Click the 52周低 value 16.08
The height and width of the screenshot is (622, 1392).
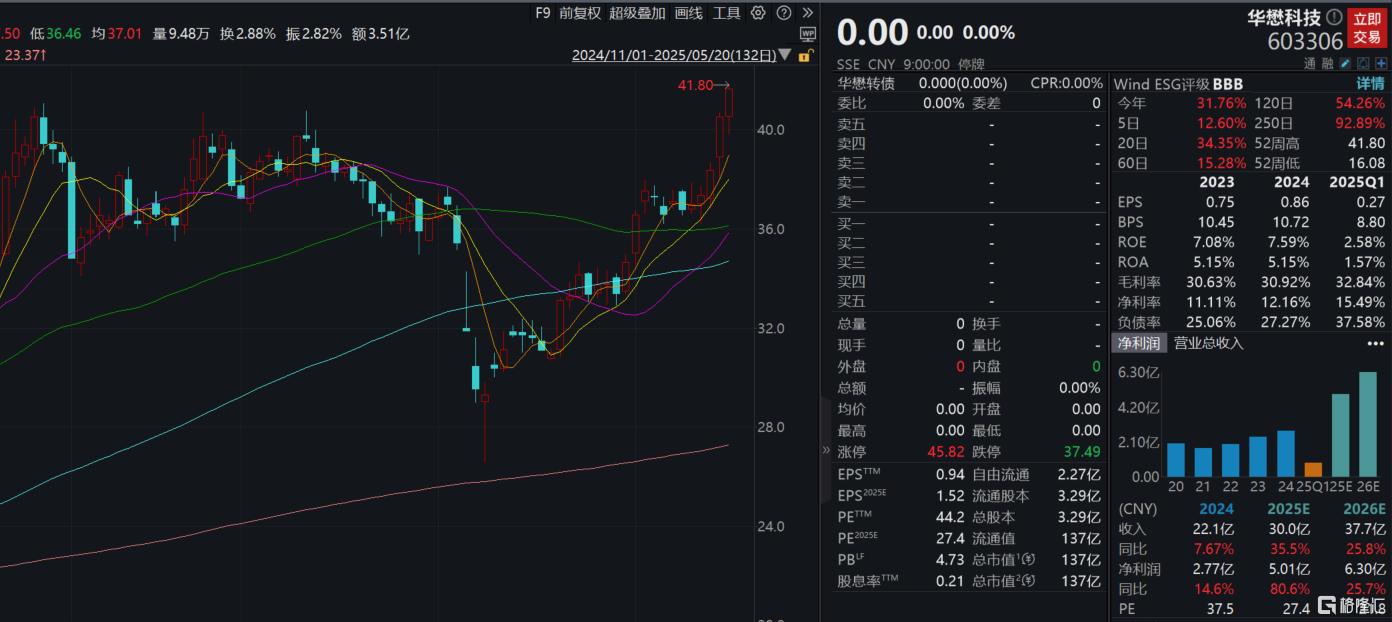pyautogui.click(x=1366, y=163)
